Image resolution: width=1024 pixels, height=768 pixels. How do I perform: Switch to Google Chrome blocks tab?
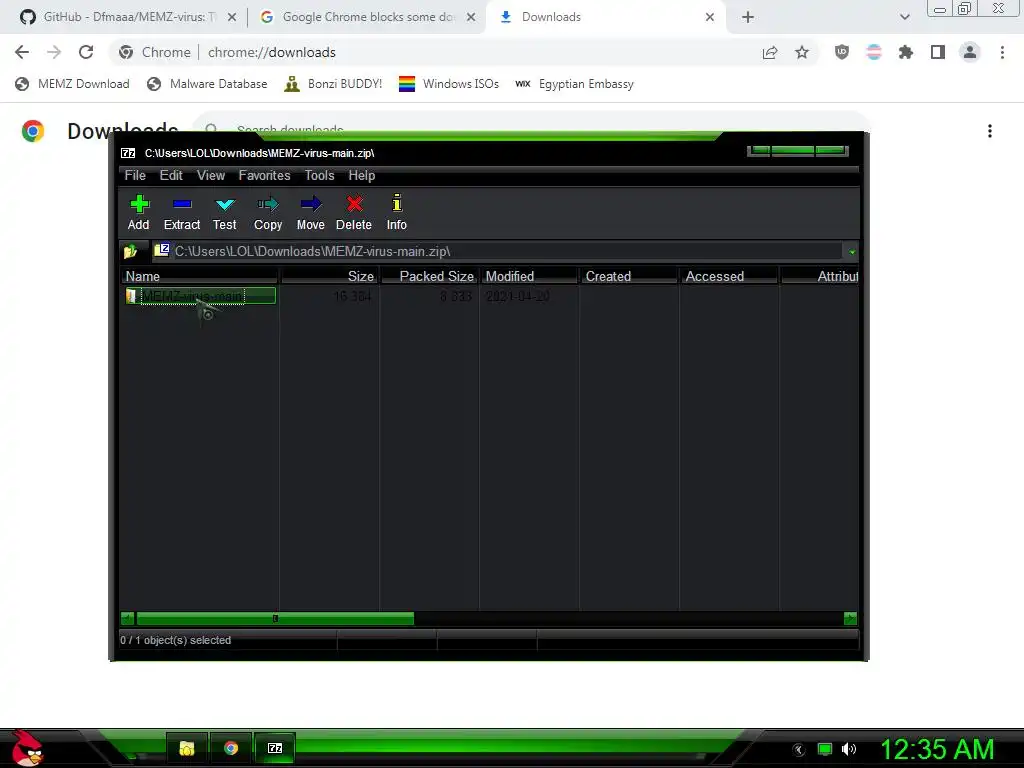coord(368,17)
